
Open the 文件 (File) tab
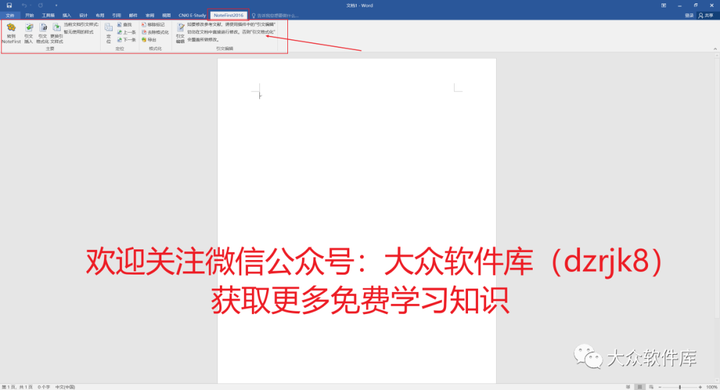[10, 15]
